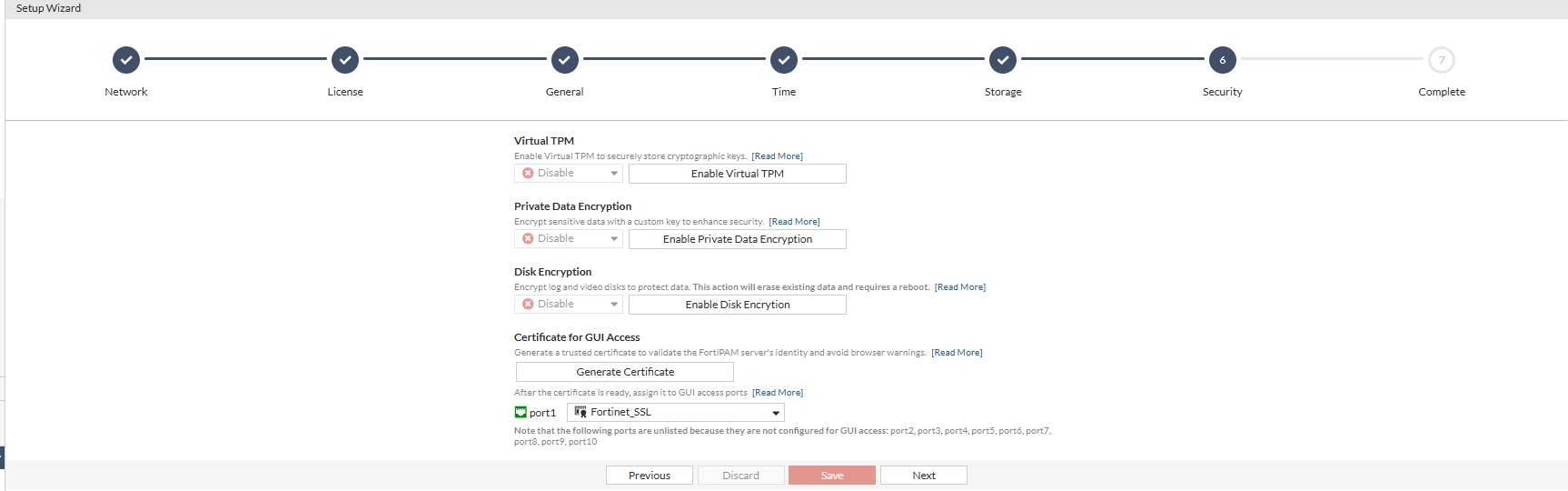Viewport: 1568px width, 491px height.
Task: Click the Next button
Action: pyautogui.click(x=923, y=476)
